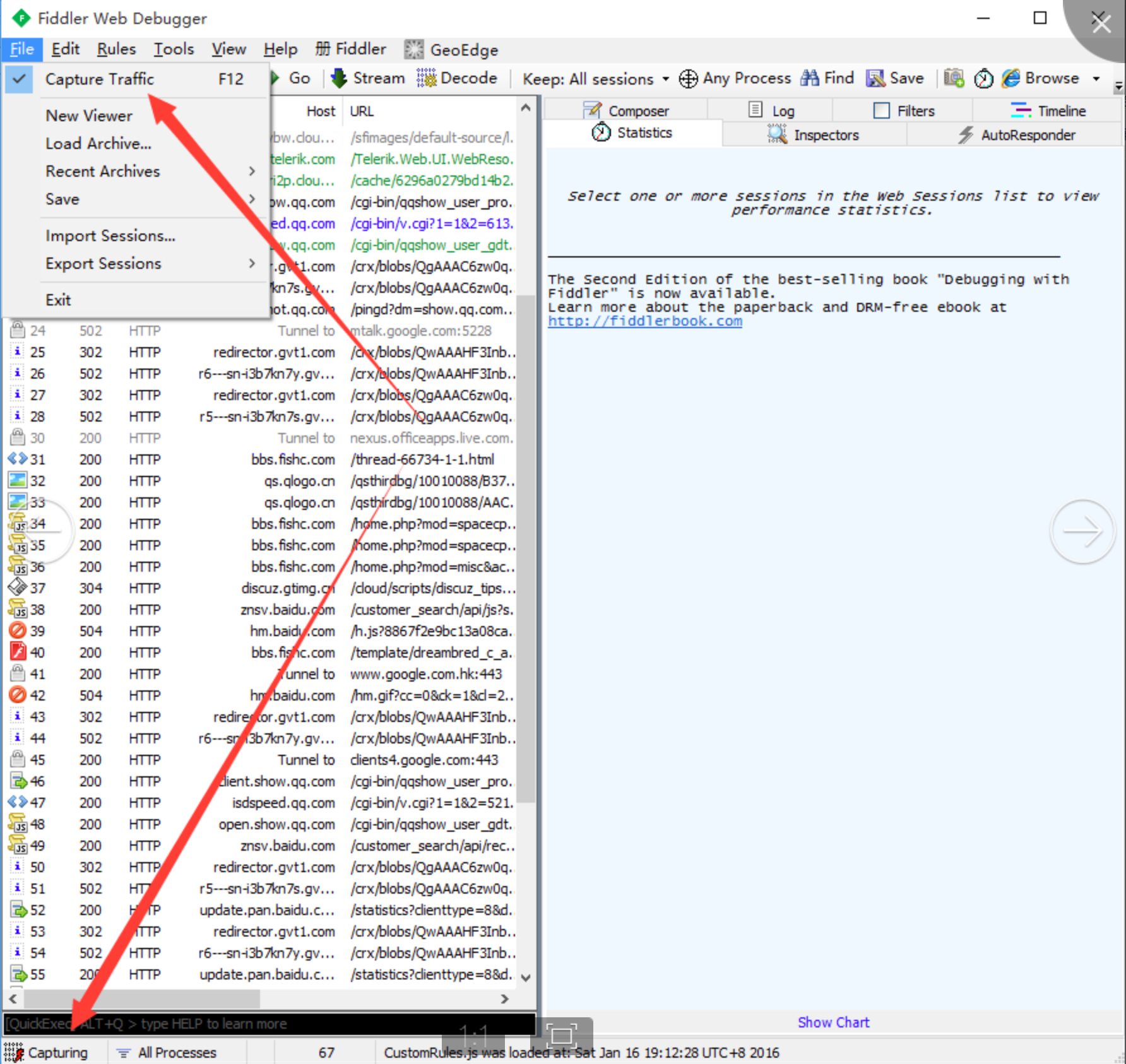Click Exit in the File menu
Viewport: 1126px width, 1064px height.
point(58,300)
